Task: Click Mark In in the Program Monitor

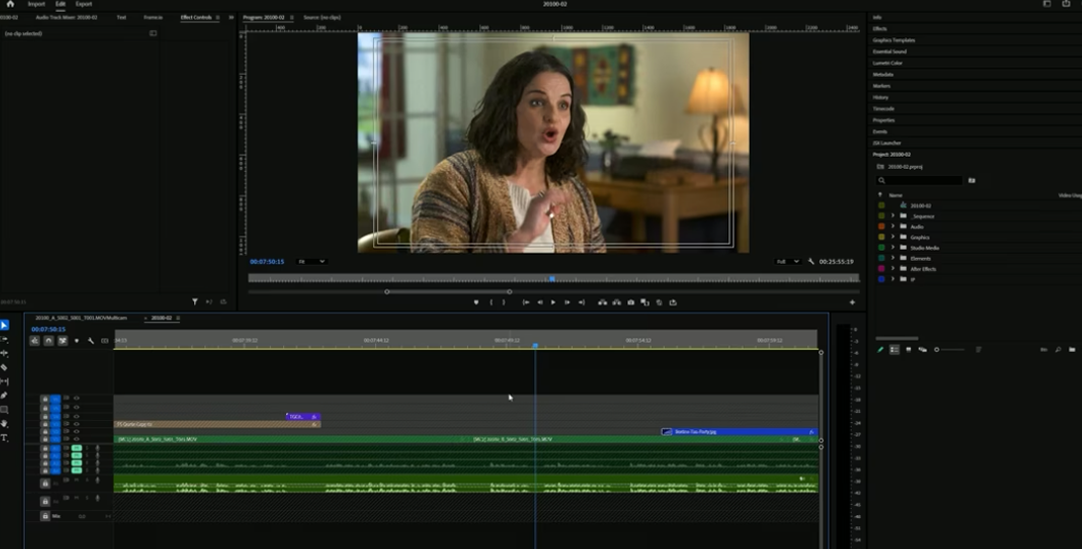Action: (x=491, y=302)
